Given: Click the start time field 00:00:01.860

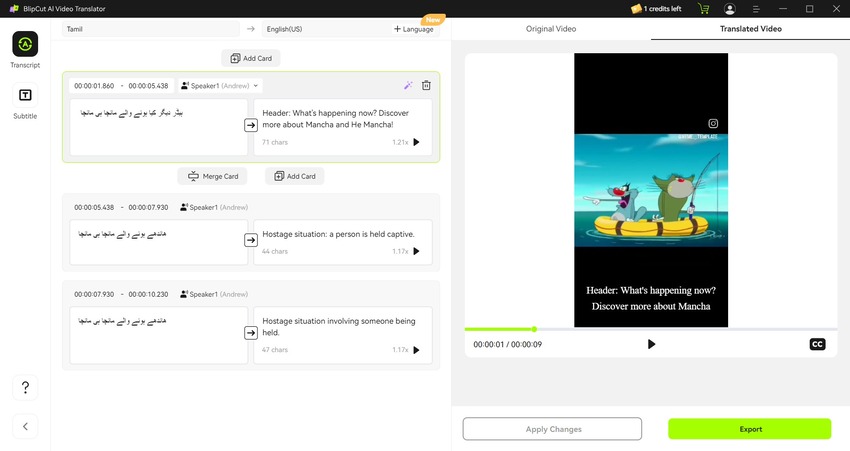Looking at the screenshot, I should point(94,86).
